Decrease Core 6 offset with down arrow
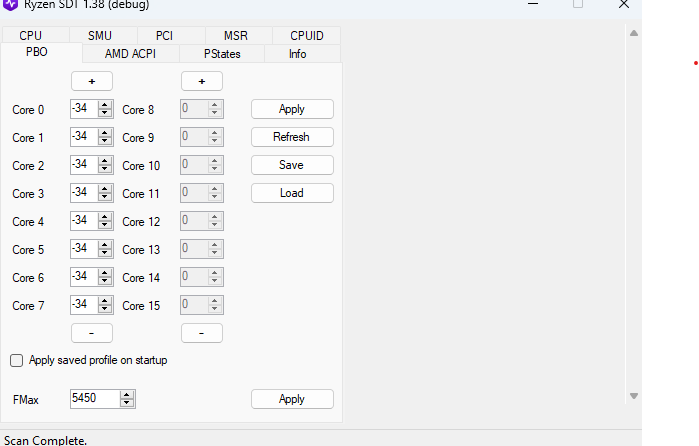 pos(105,282)
